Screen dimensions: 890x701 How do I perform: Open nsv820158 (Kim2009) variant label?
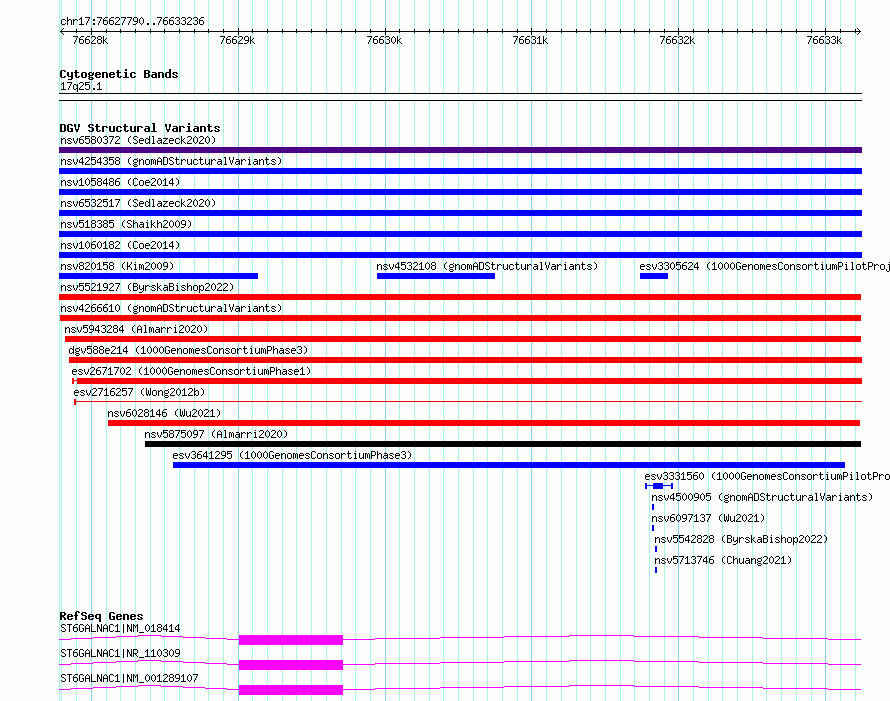pyautogui.click(x=117, y=266)
